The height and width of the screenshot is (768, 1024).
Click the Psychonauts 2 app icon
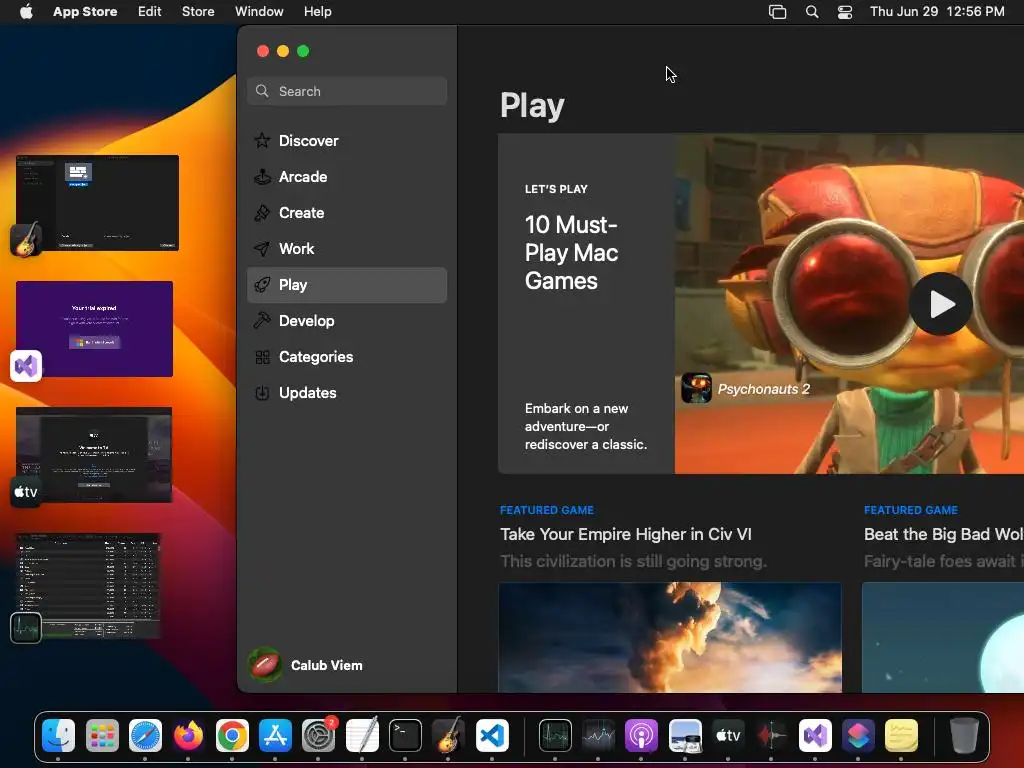pyautogui.click(x=696, y=388)
